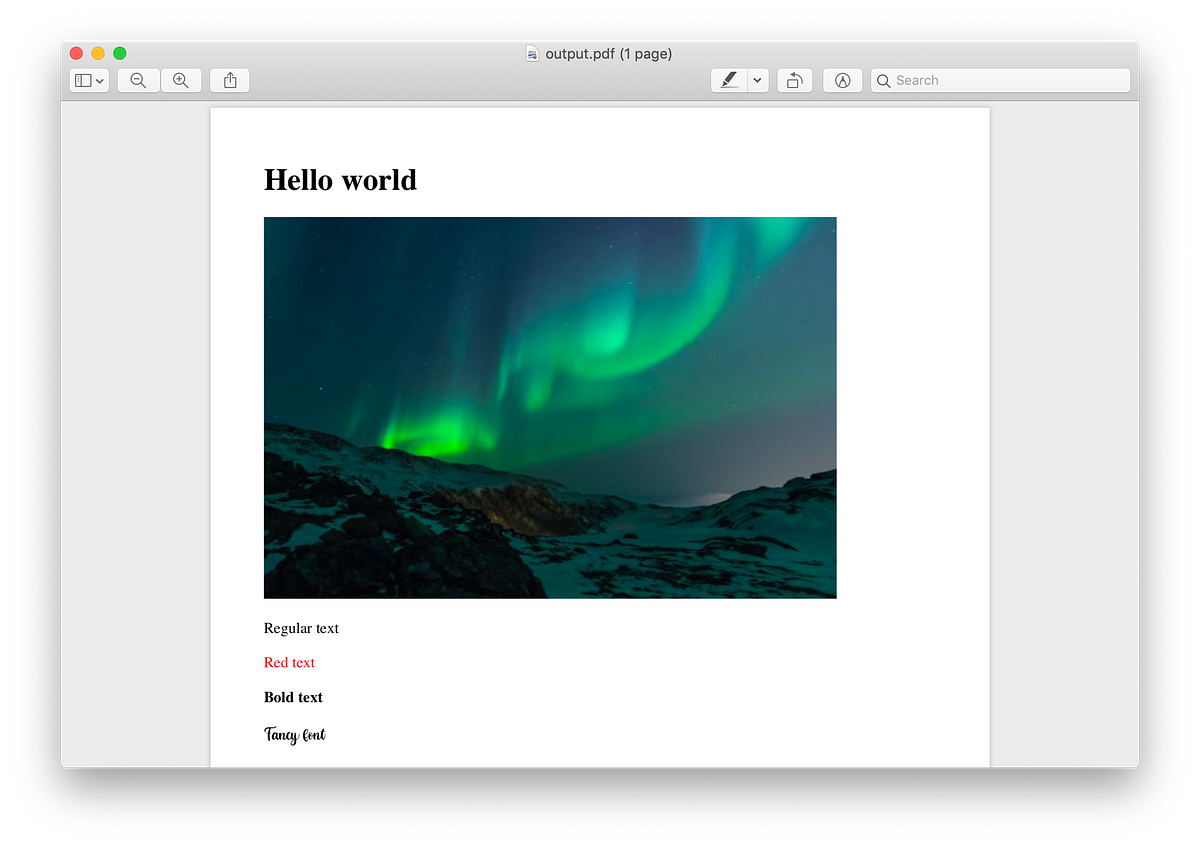
Task: Focus the Search field
Action: coord(1000,81)
